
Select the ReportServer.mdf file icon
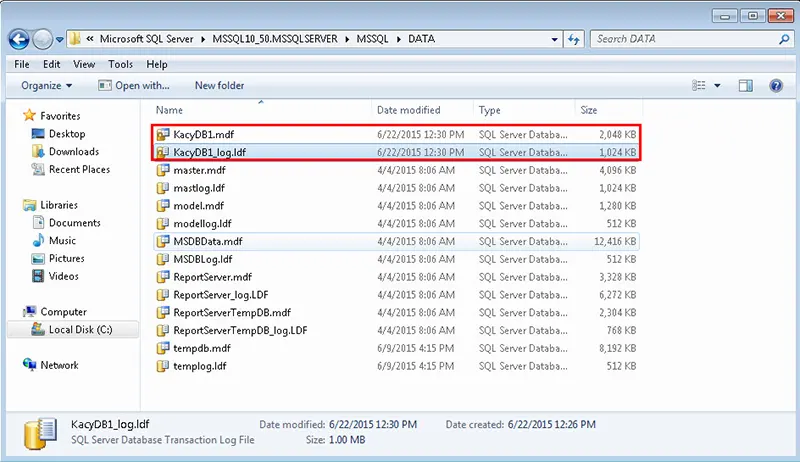[x=163, y=277]
